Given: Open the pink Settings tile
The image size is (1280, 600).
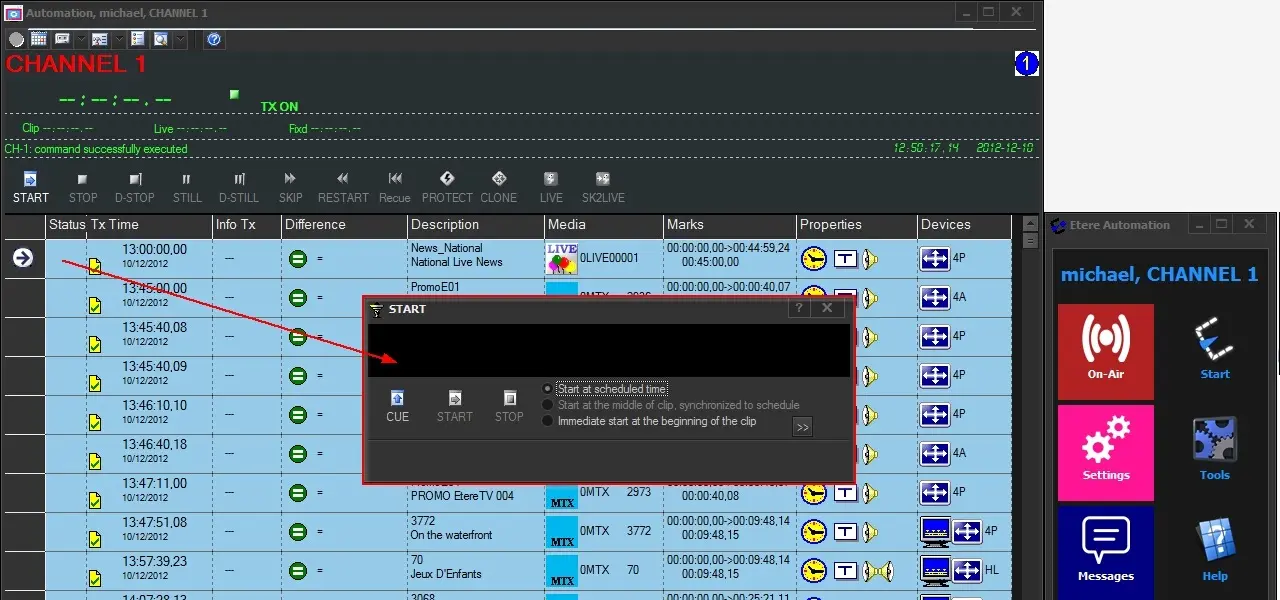Looking at the screenshot, I should pyautogui.click(x=1105, y=452).
